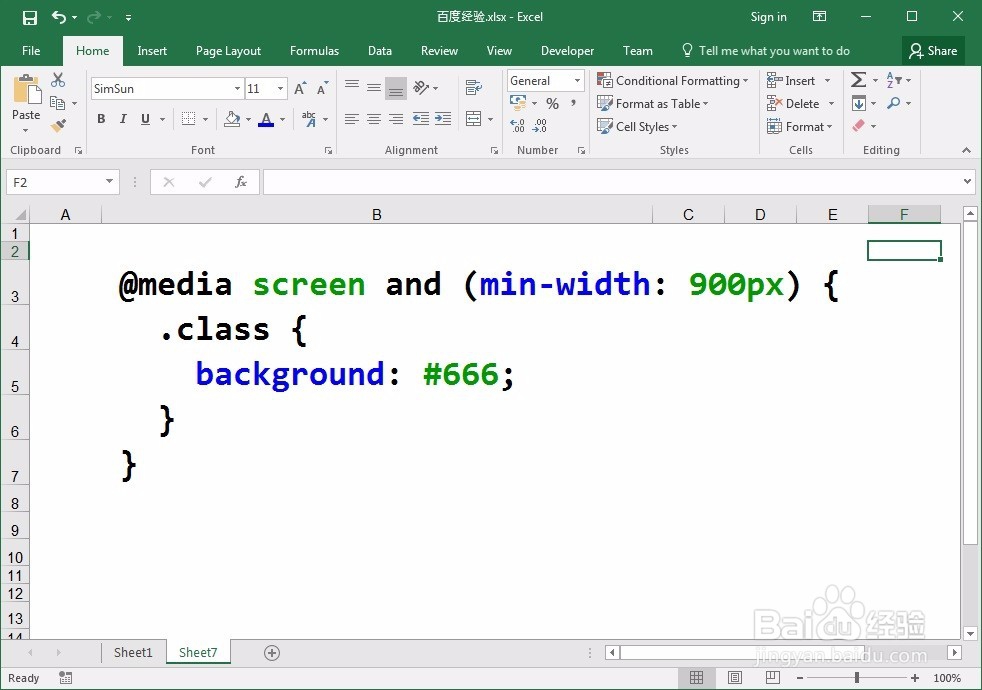
Task: Collapse the ribbon with the up chevron
Action: click(966, 150)
